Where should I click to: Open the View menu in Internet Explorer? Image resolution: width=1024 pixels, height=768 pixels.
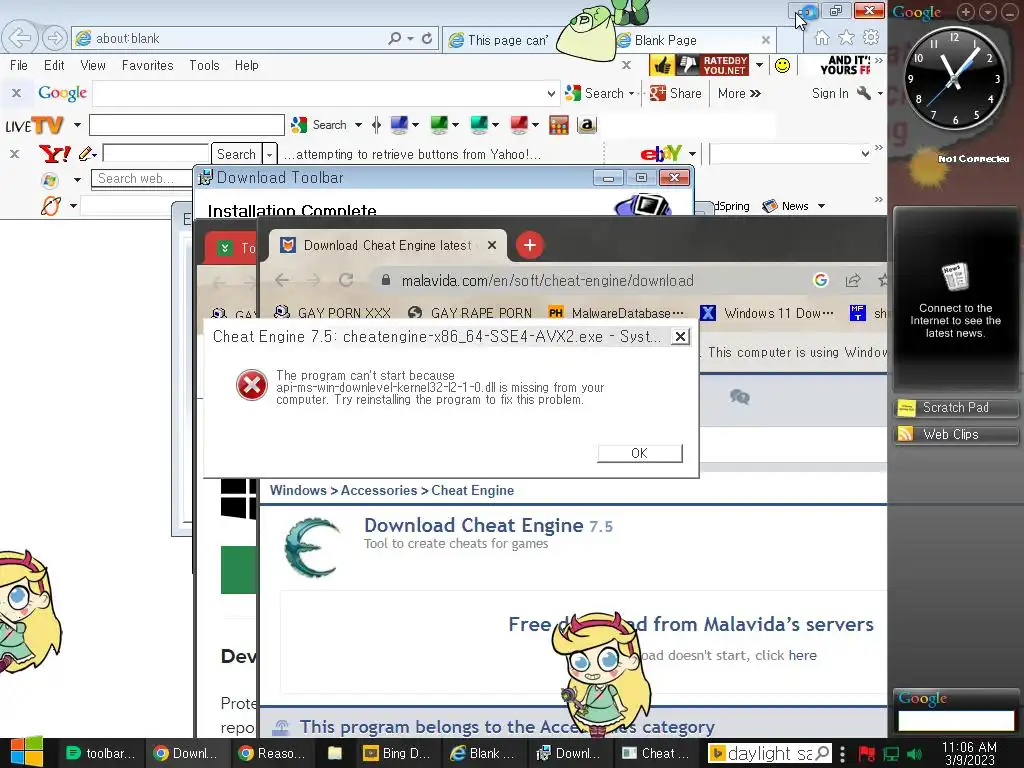pos(93,65)
